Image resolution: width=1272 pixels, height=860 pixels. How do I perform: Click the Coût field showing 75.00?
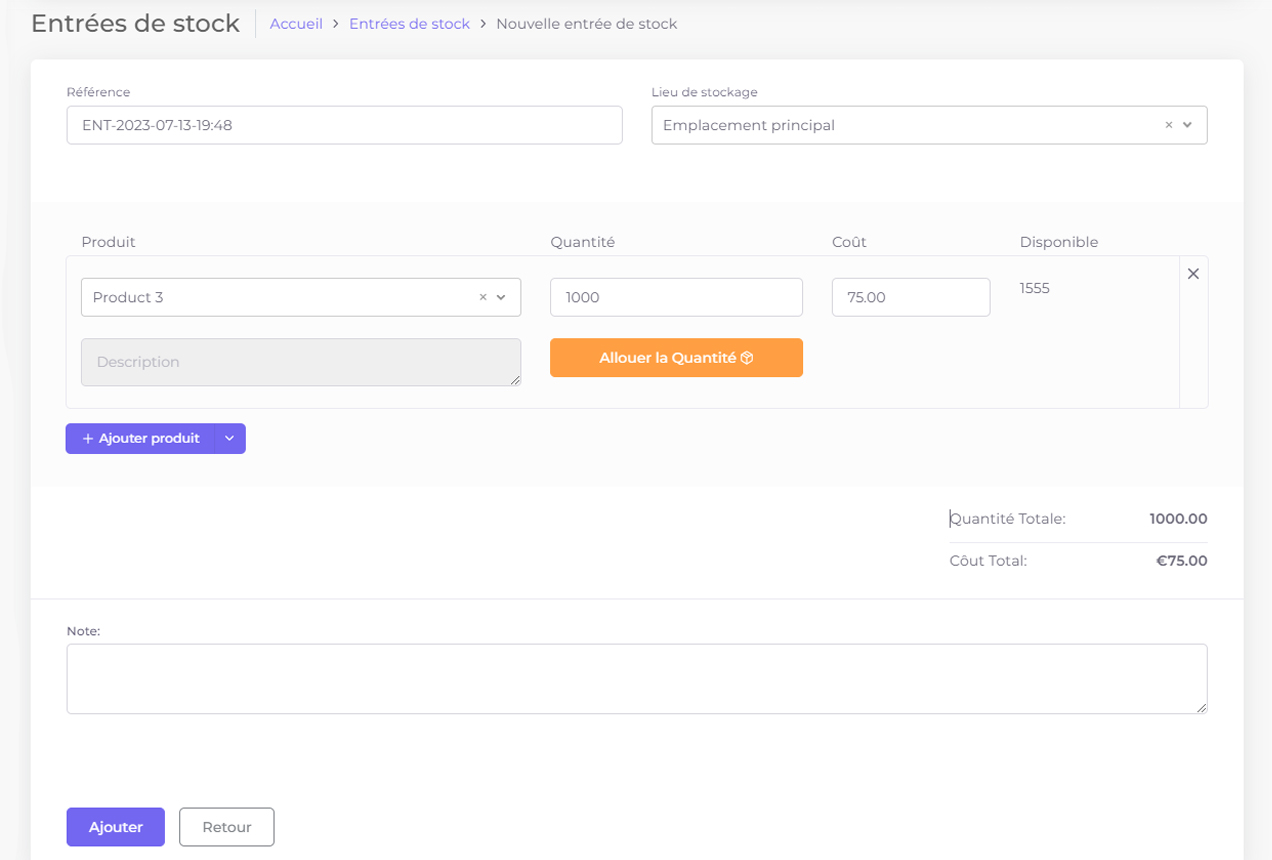click(x=910, y=298)
